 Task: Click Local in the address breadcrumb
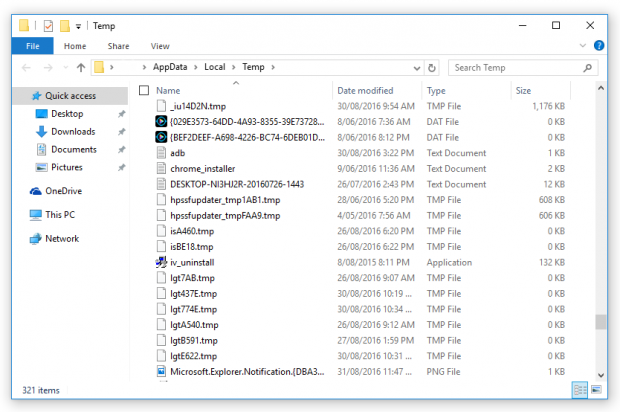tap(214, 67)
